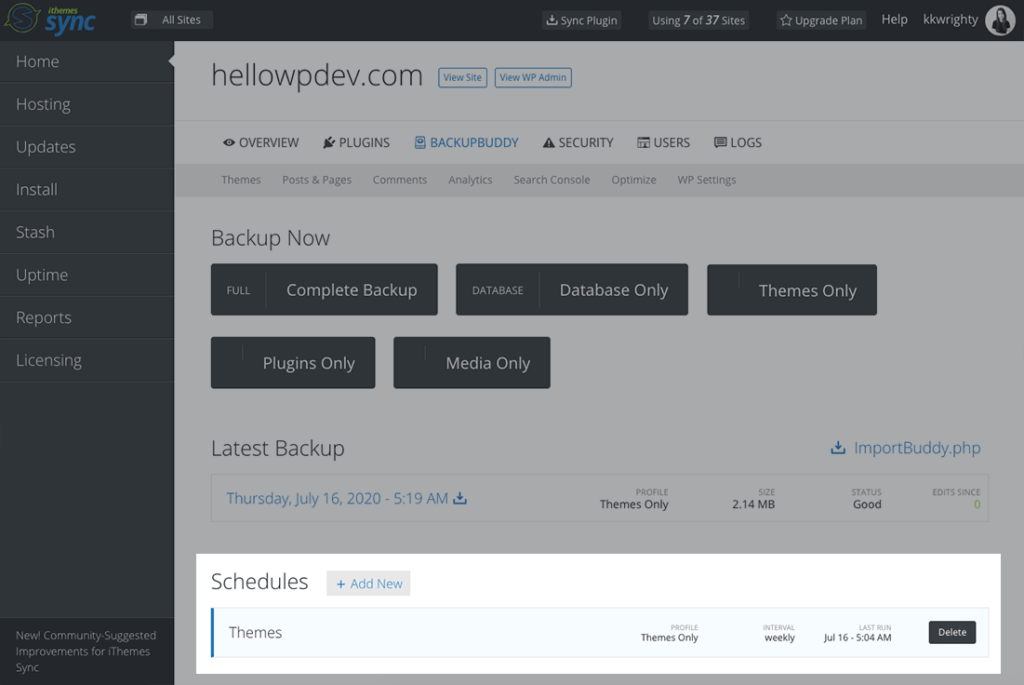This screenshot has width=1024, height=685.
Task: Open the Thursday, July 16, 2020 backup link
Action: (x=337, y=498)
